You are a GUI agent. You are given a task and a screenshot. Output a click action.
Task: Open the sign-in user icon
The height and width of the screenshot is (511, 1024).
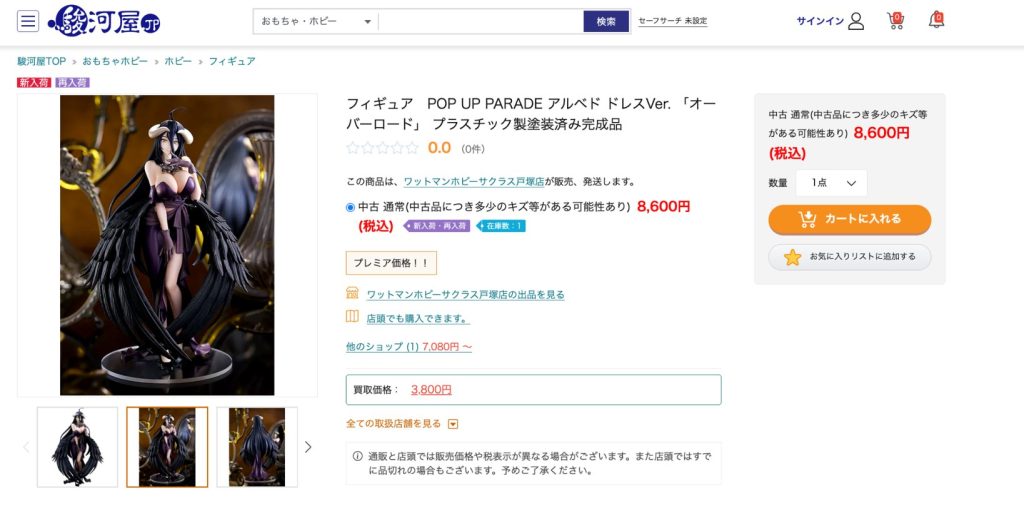pos(855,21)
